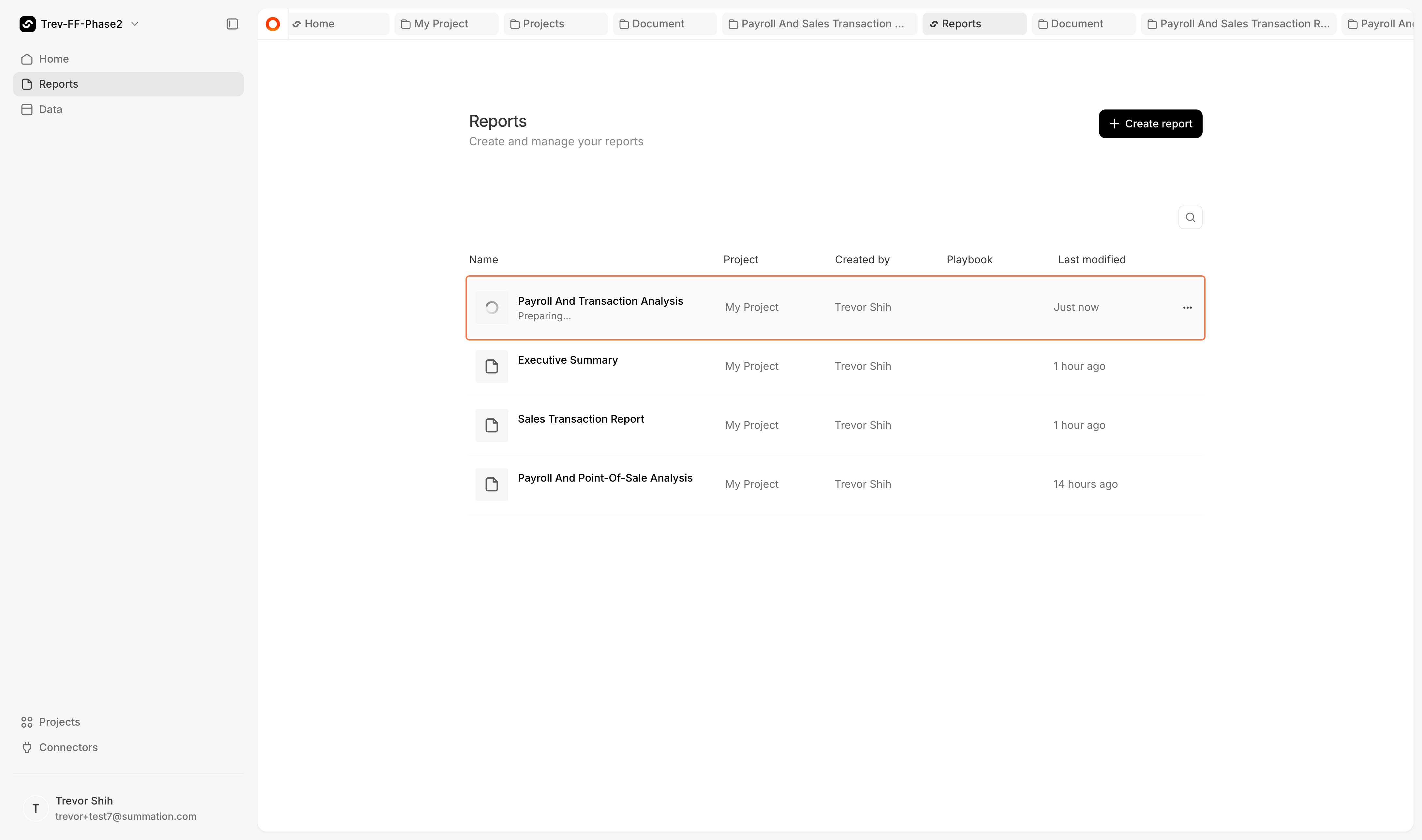Click the Home icon in the sidebar

[27, 59]
